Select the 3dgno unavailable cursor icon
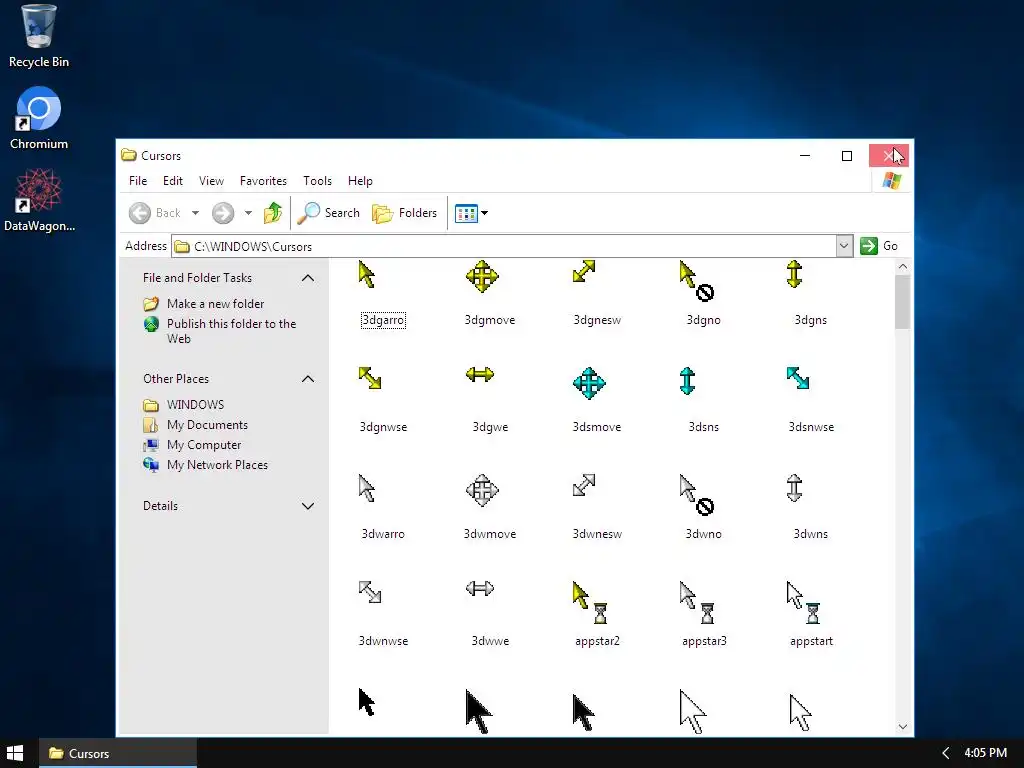 [x=696, y=281]
